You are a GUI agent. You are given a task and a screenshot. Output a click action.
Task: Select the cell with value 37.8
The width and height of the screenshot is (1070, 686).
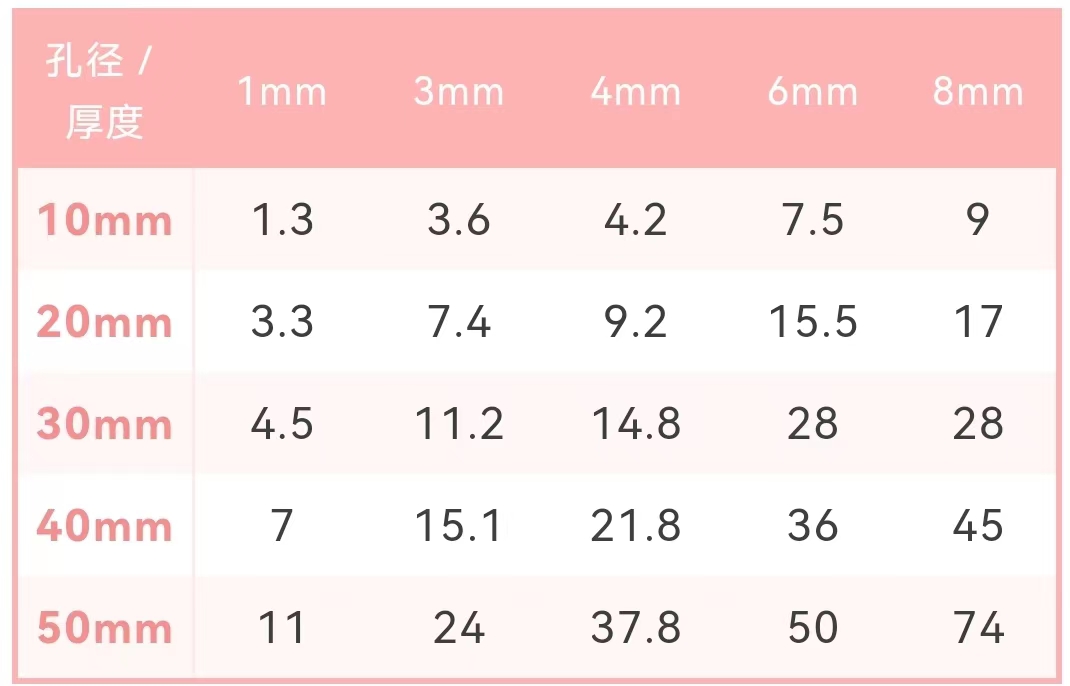635,627
